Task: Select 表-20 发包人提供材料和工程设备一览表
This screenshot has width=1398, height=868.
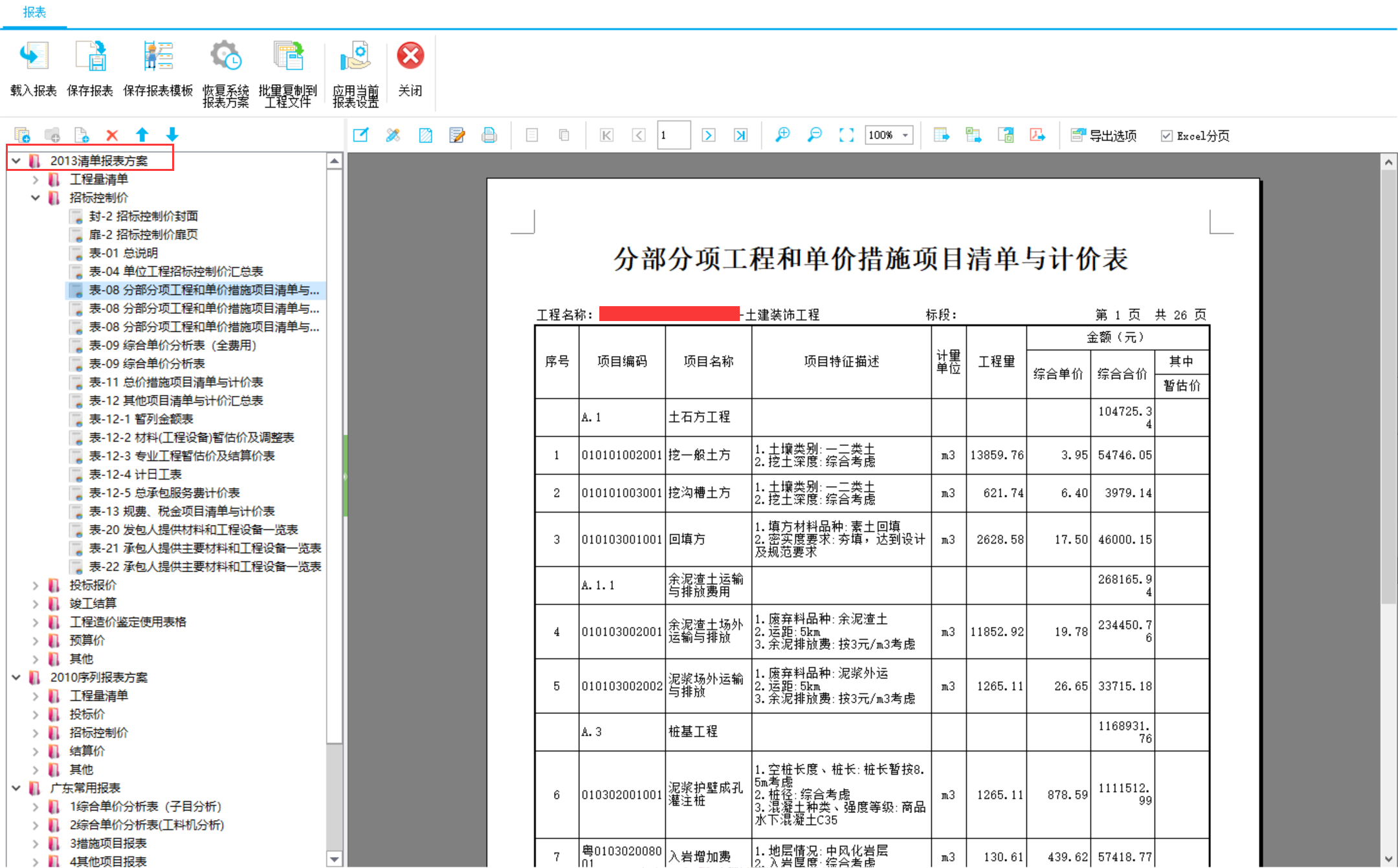Action: click(x=193, y=529)
